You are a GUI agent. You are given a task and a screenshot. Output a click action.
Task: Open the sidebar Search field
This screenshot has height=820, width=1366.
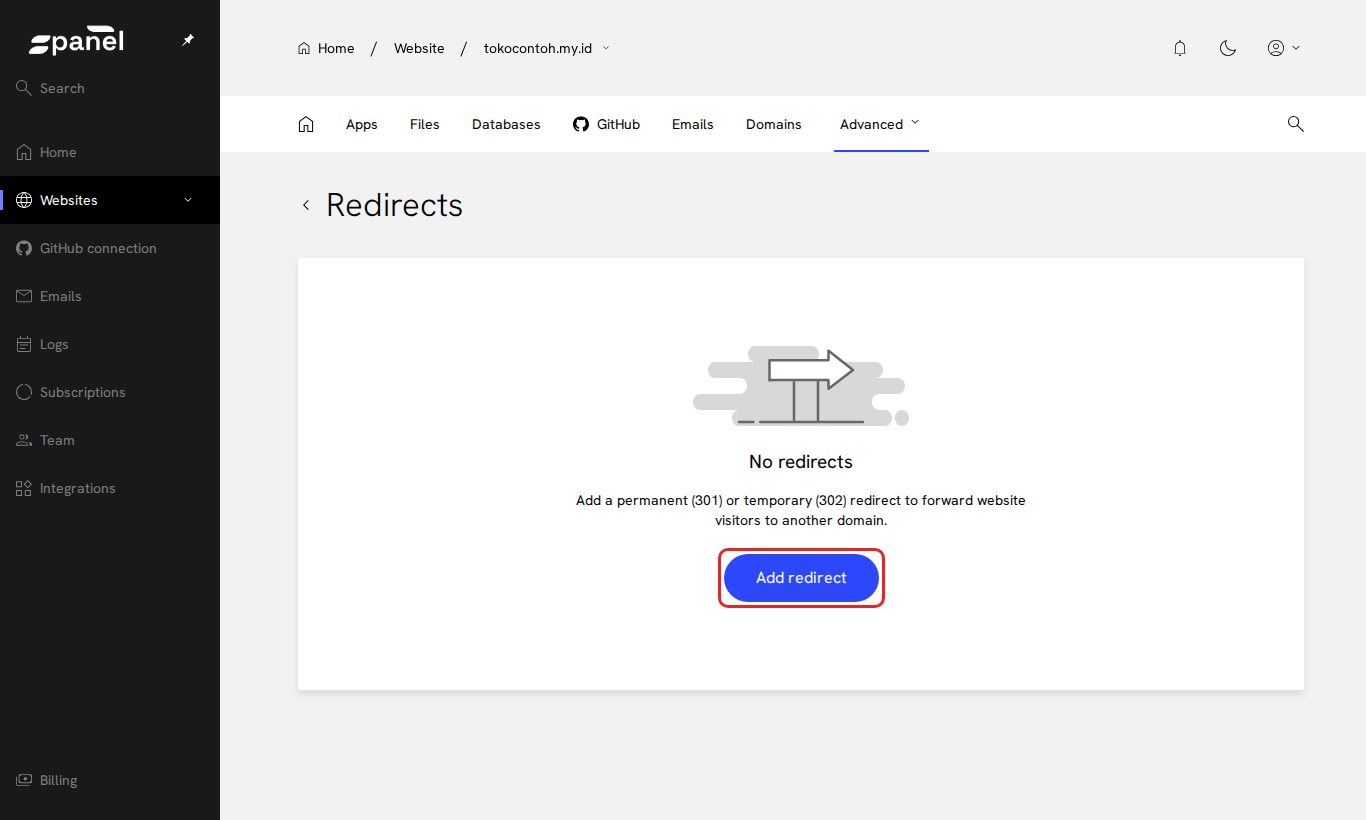(110, 88)
